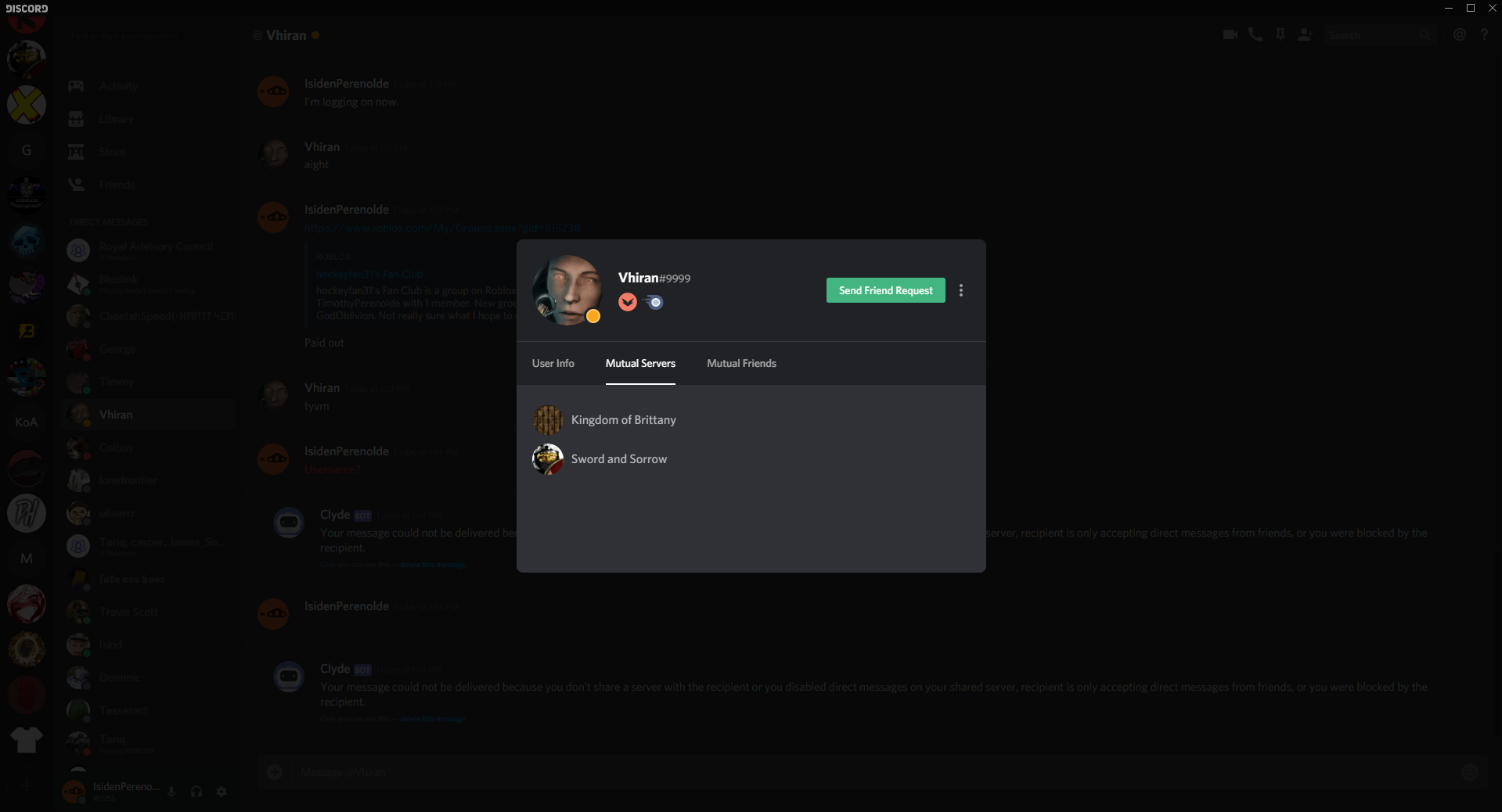The height and width of the screenshot is (812, 1502).
Task: Open the Bloxlink direct message
Action: (x=148, y=283)
